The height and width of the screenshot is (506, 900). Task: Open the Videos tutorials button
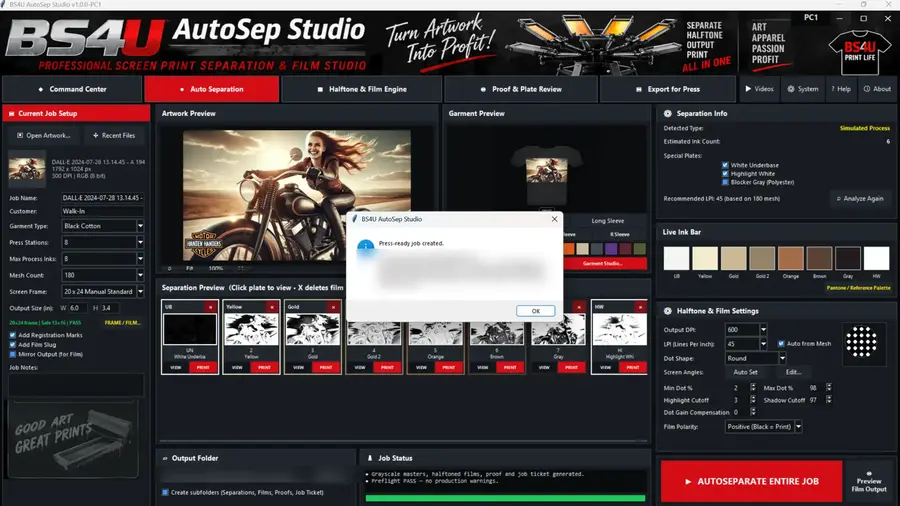pos(759,89)
